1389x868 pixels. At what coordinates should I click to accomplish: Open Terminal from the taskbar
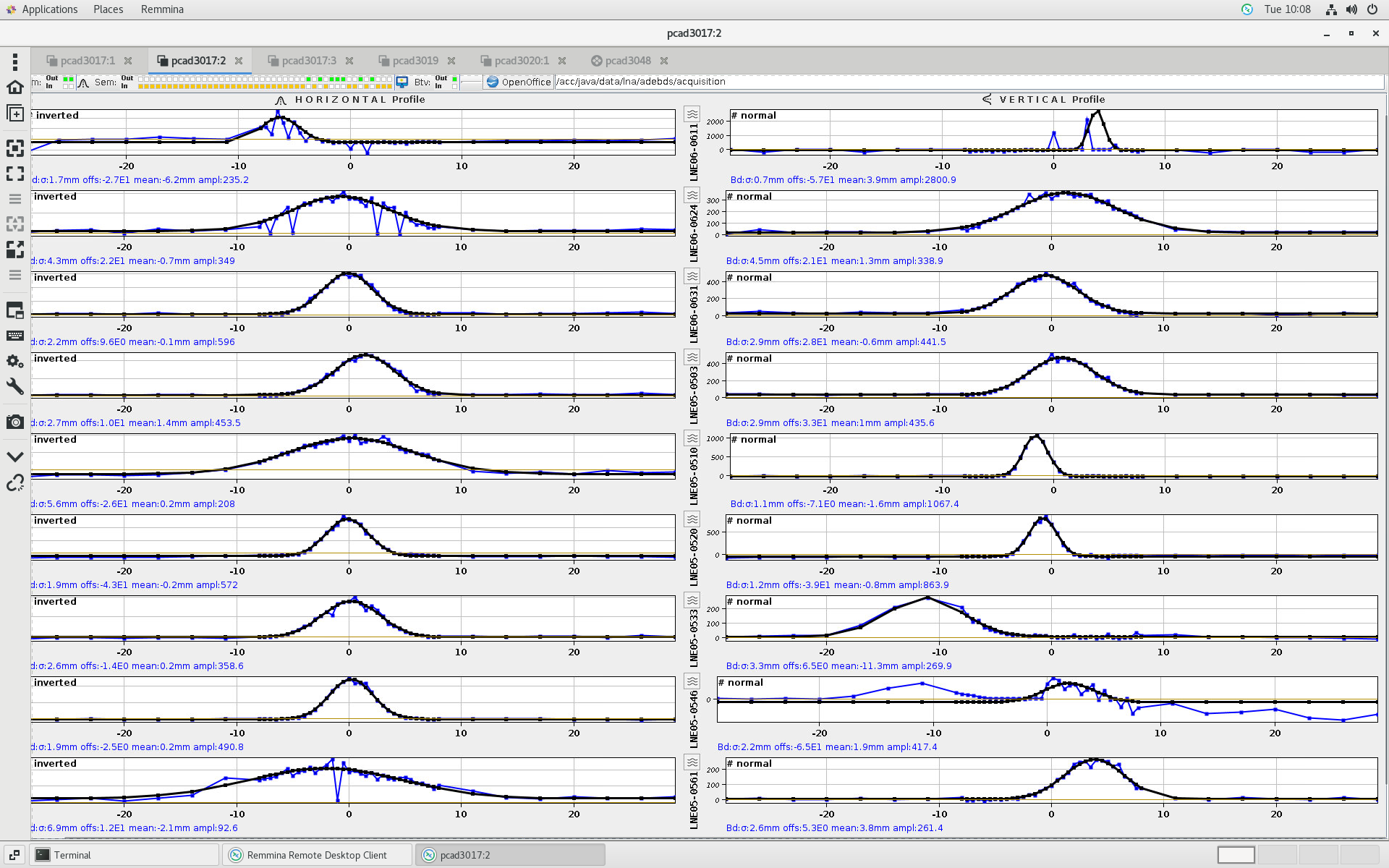tap(72, 855)
